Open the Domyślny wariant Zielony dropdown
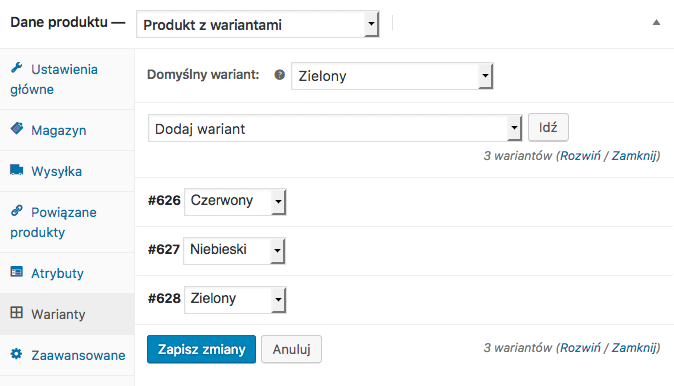This screenshot has height=386, width=674. (392, 76)
